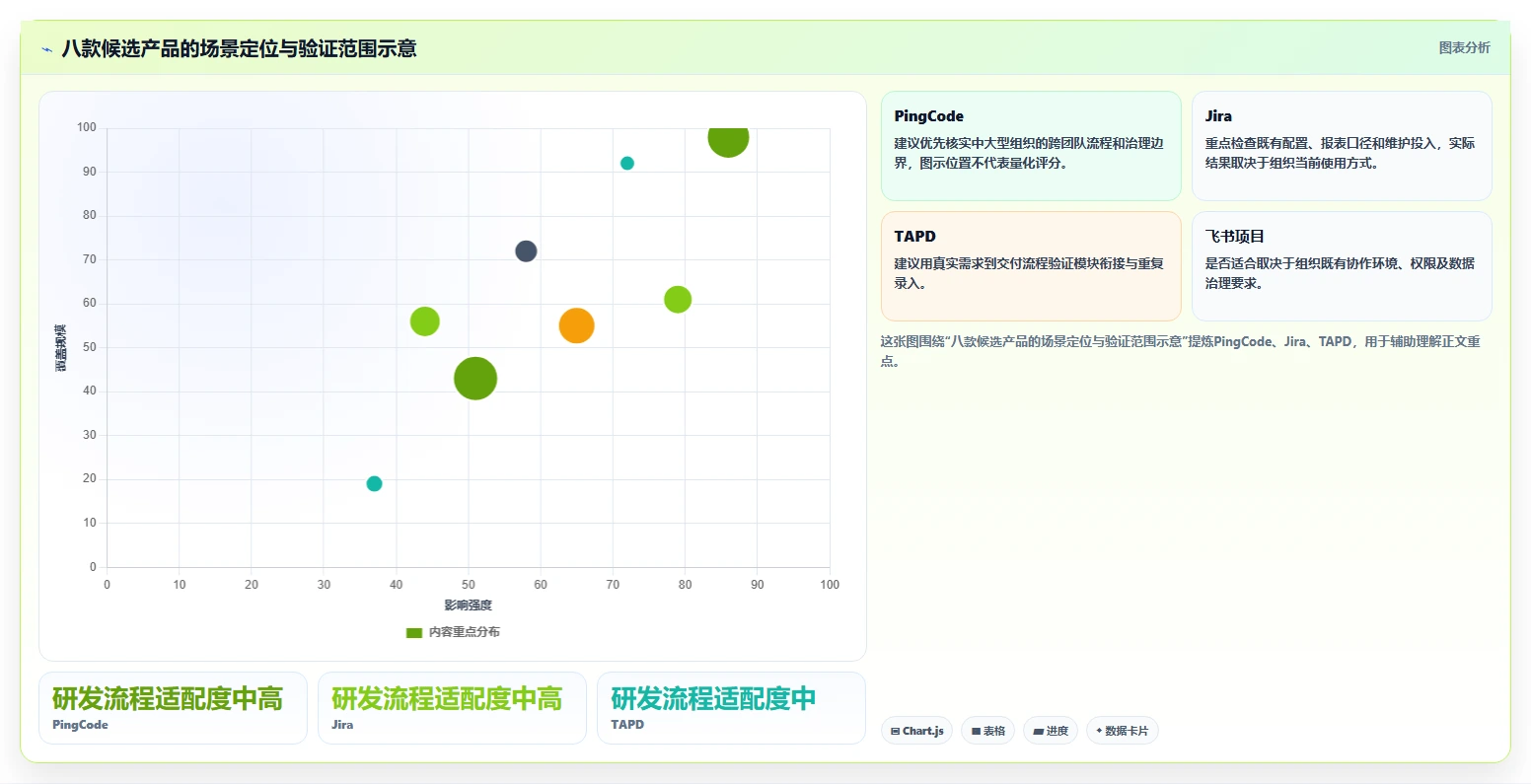Toggle the 内容重点分布 legend color box
The height and width of the screenshot is (784, 1531).
point(414,632)
